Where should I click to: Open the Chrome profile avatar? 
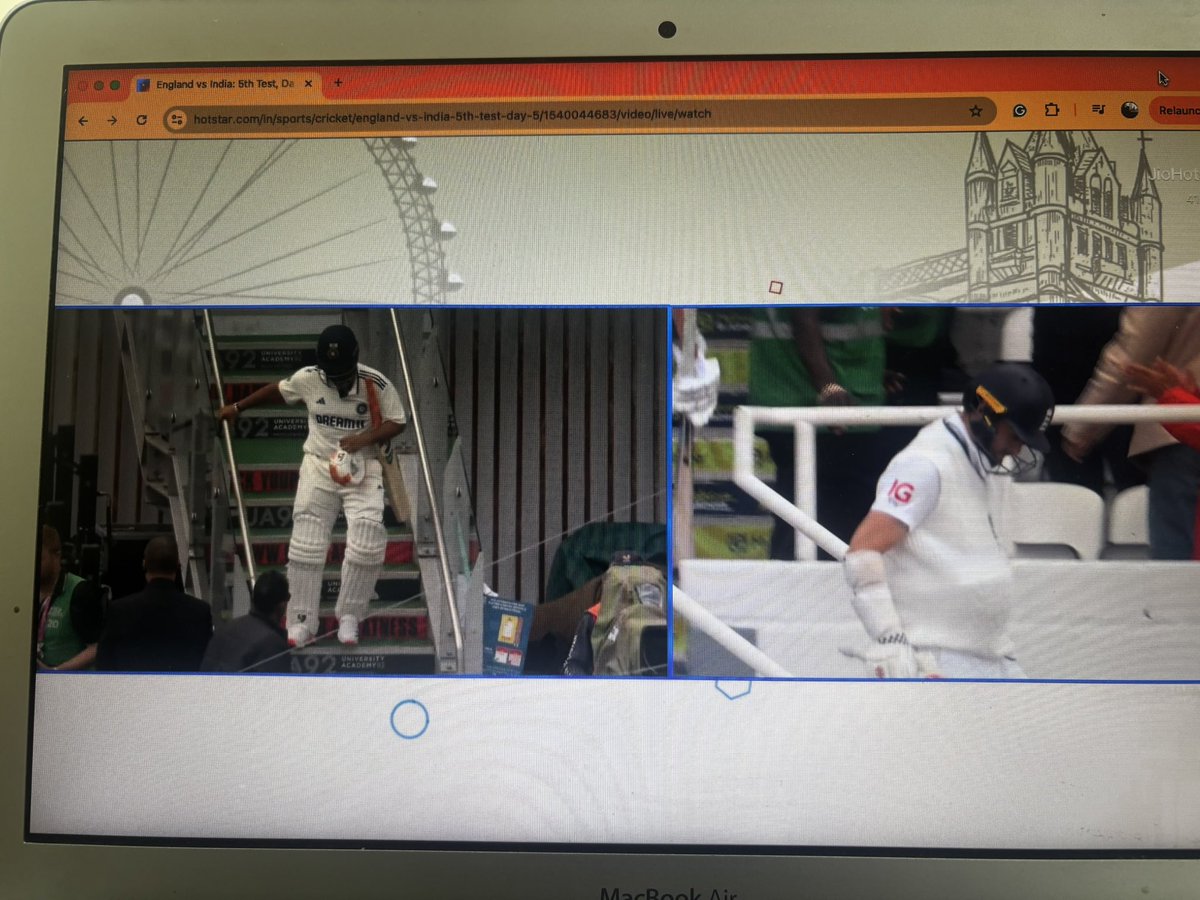[1129, 110]
